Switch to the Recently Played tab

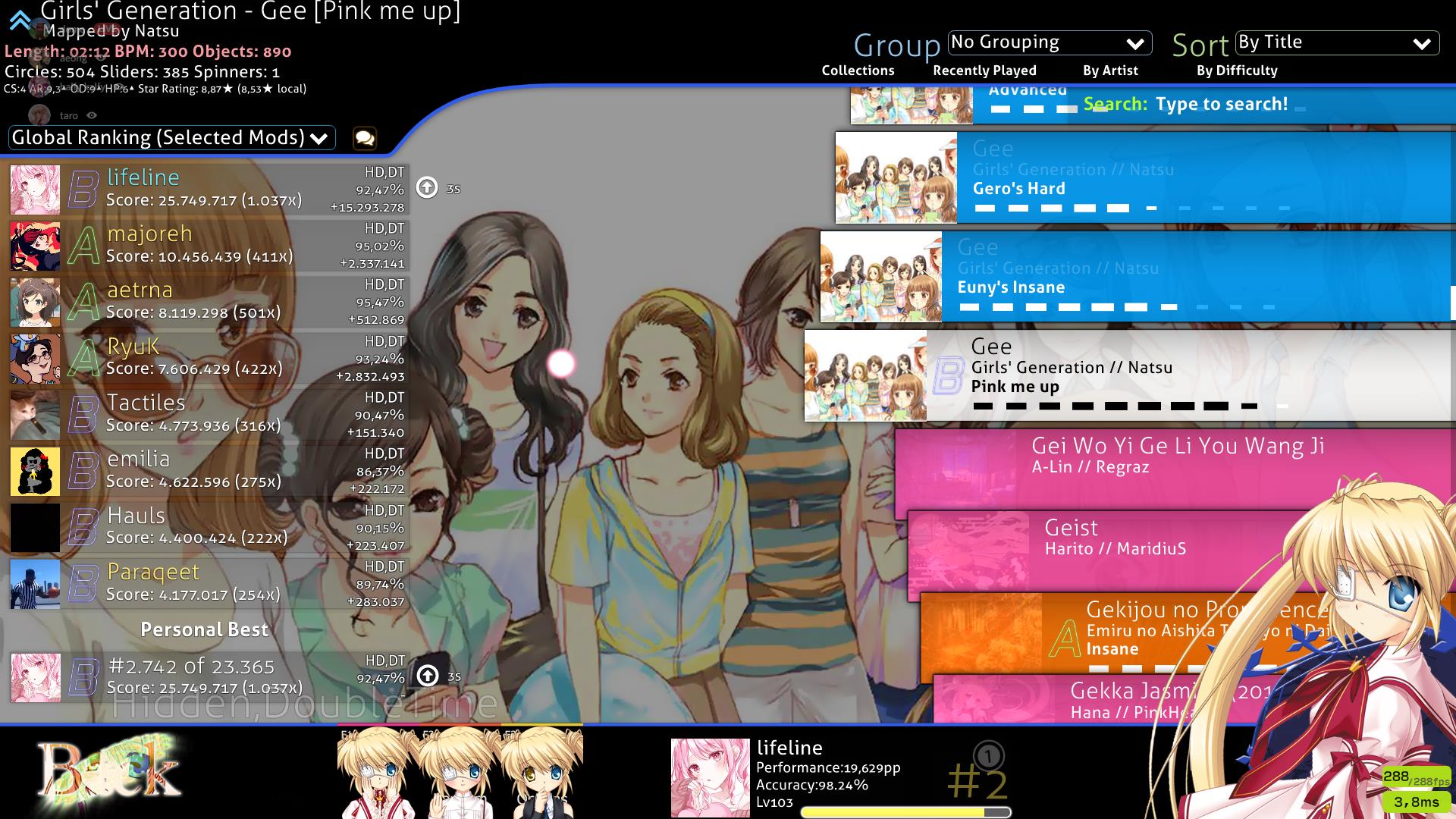click(x=984, y=71)
